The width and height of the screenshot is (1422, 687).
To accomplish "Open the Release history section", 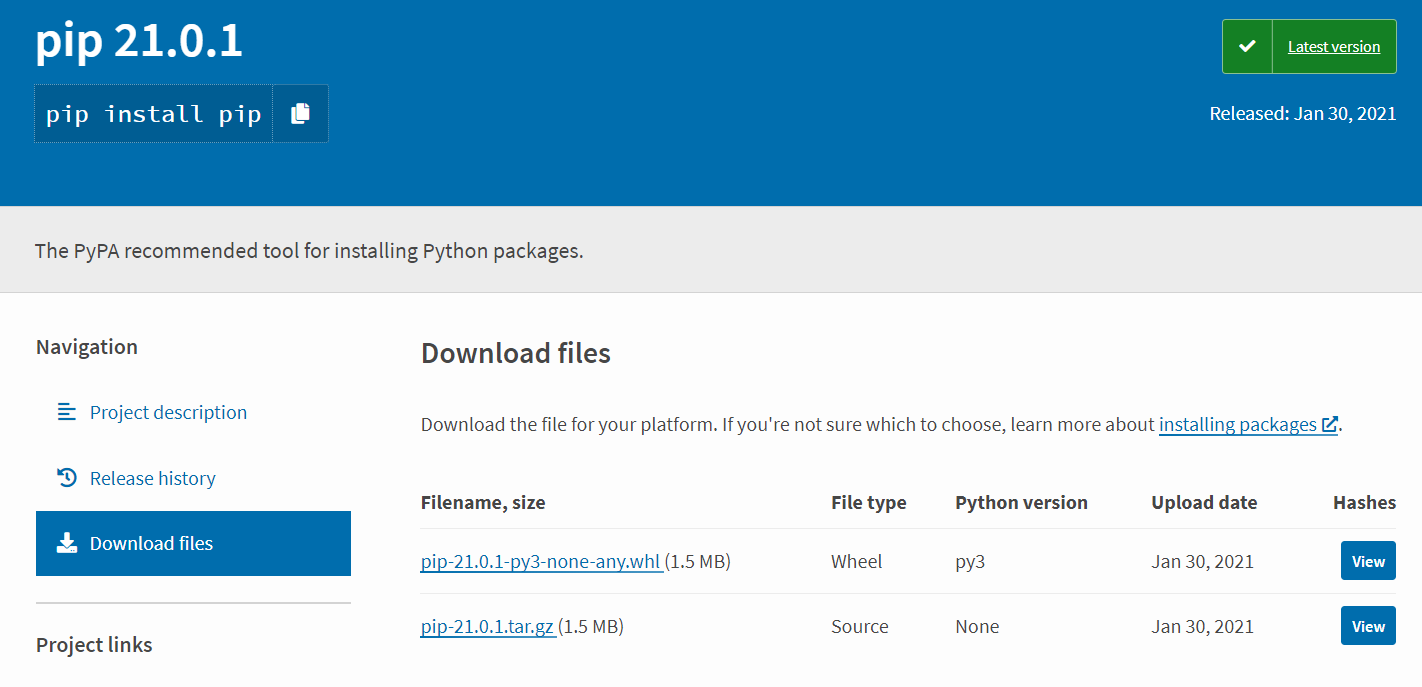I will coord(152,478).
